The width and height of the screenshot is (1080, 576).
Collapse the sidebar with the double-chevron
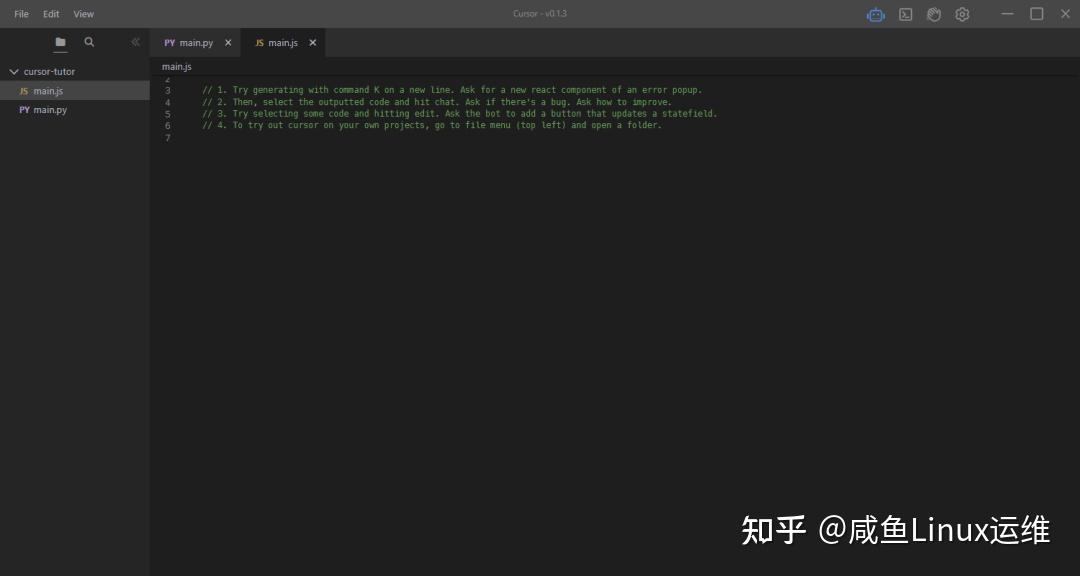point(135,42)
